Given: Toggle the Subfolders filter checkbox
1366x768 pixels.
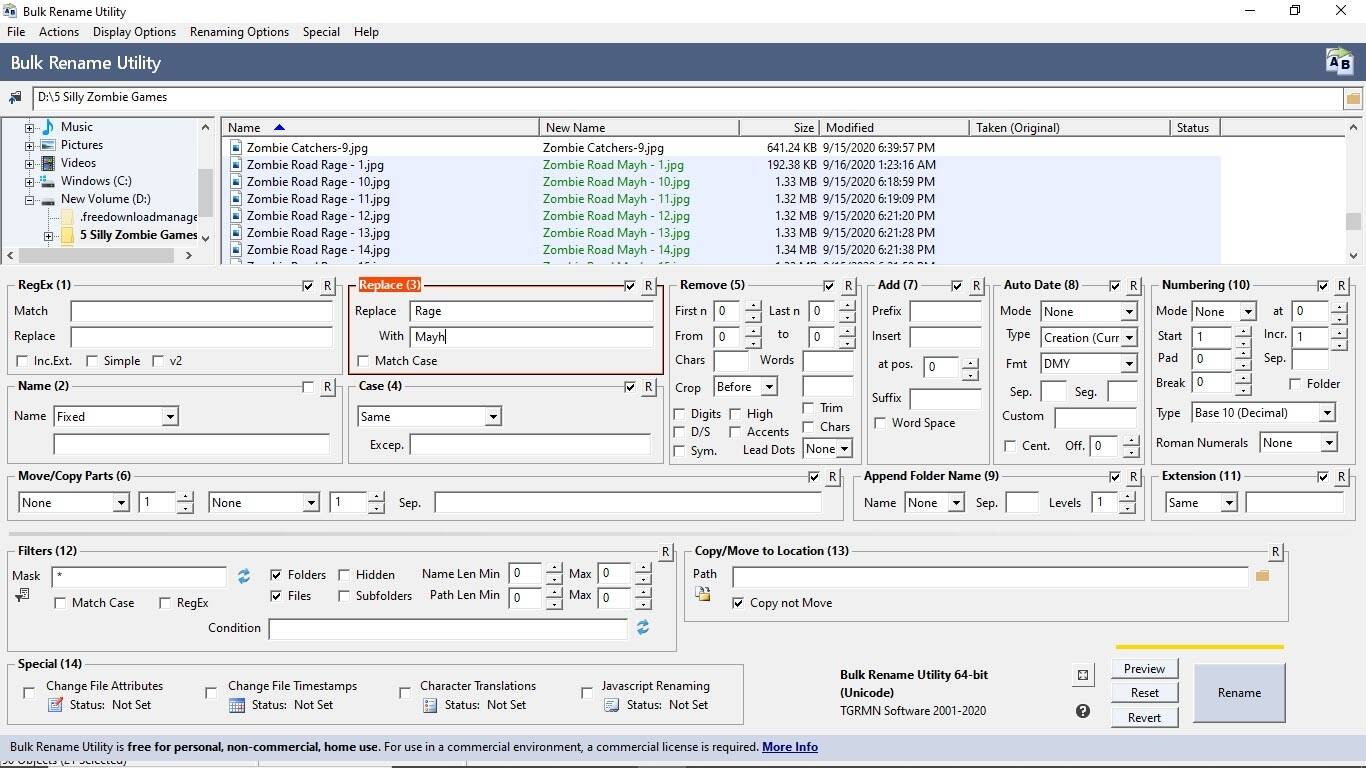Looking at the screenshot, I should [x=344, y=596].
